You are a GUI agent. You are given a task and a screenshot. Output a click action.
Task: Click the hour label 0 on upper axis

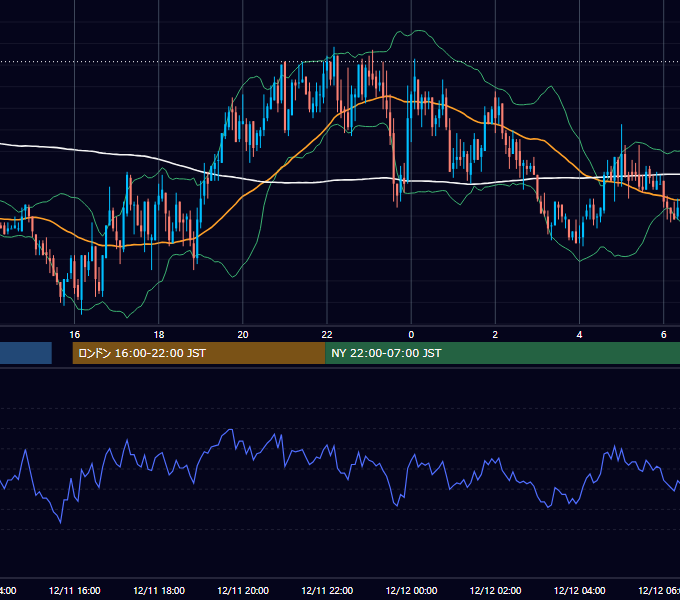[411, 335]
